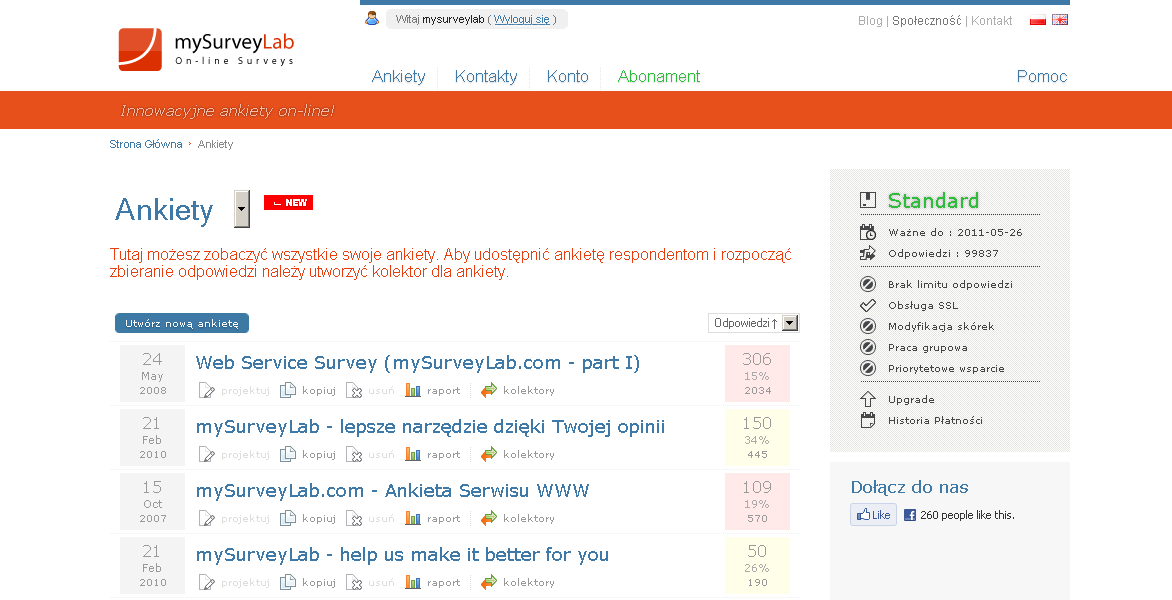Click kolektory icon for help us make it better
Image resolution: width=1172 pixels, height=600 pixels.
489,583
